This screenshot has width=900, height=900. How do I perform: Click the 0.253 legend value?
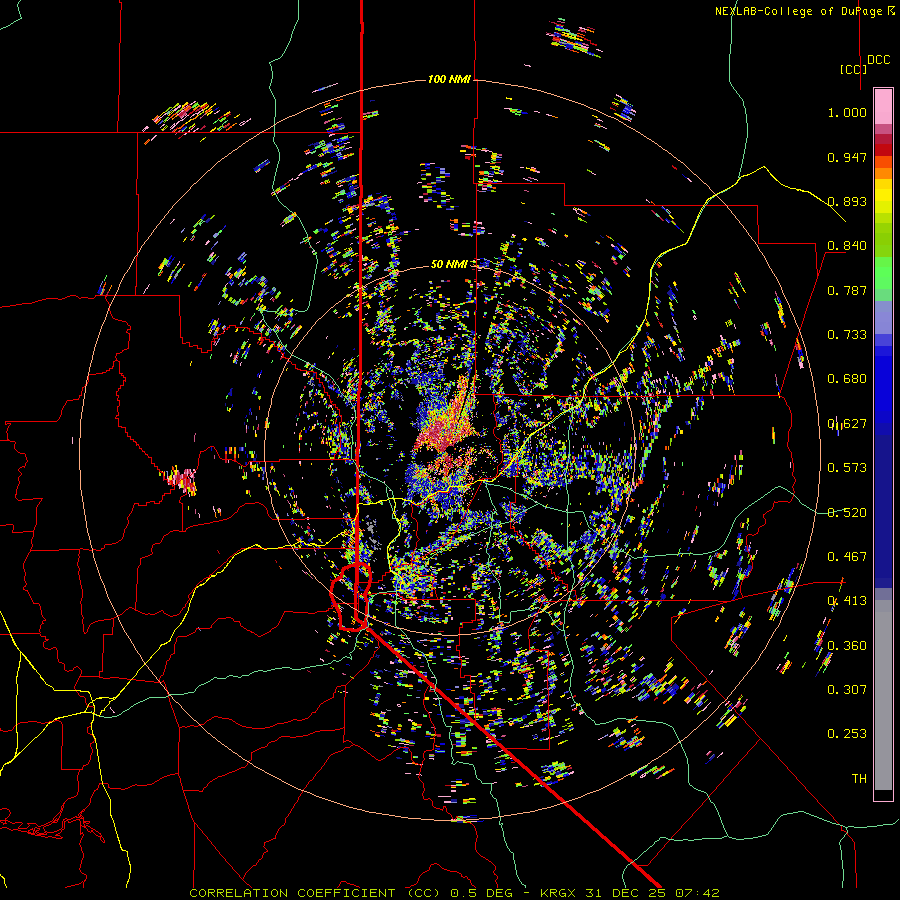pyautogui.click(x=847, y=734)
